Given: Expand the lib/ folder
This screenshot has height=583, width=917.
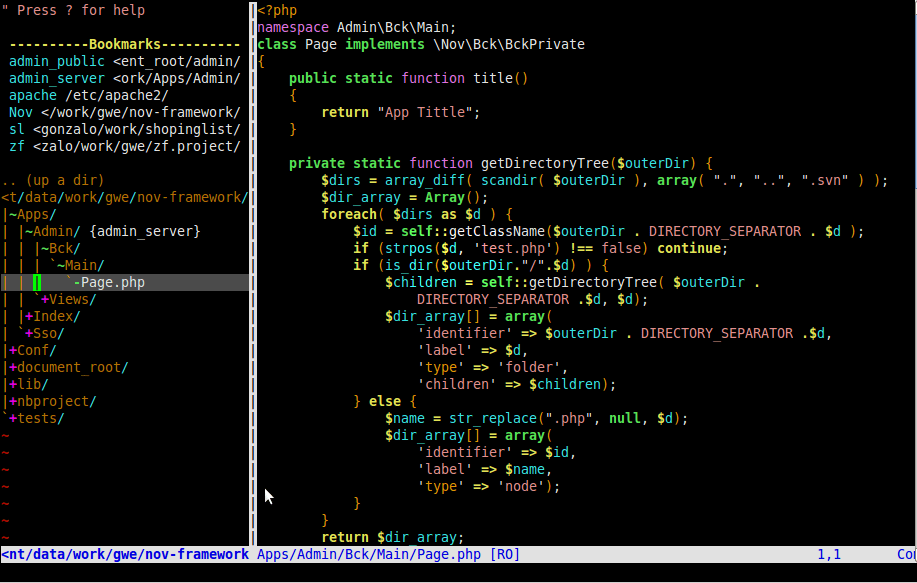Looking at the screenshot, I should coord(29,384).
